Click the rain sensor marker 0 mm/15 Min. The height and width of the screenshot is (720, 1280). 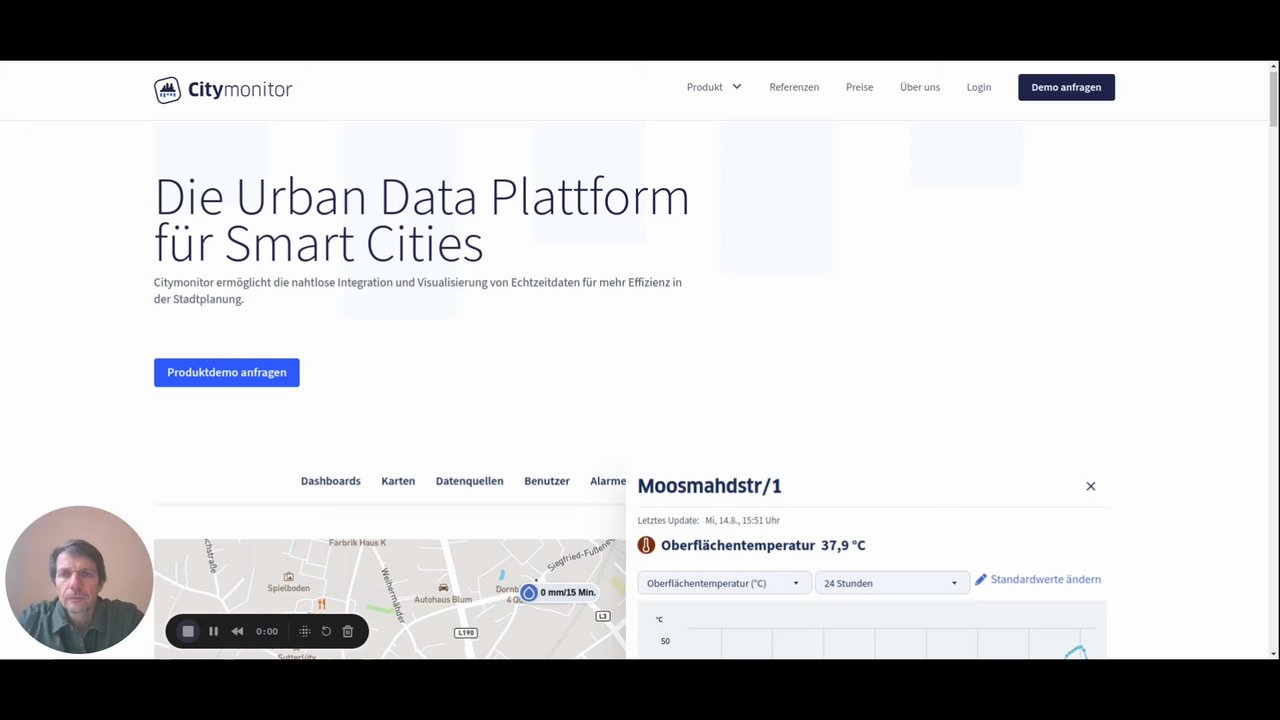(558, 592)
